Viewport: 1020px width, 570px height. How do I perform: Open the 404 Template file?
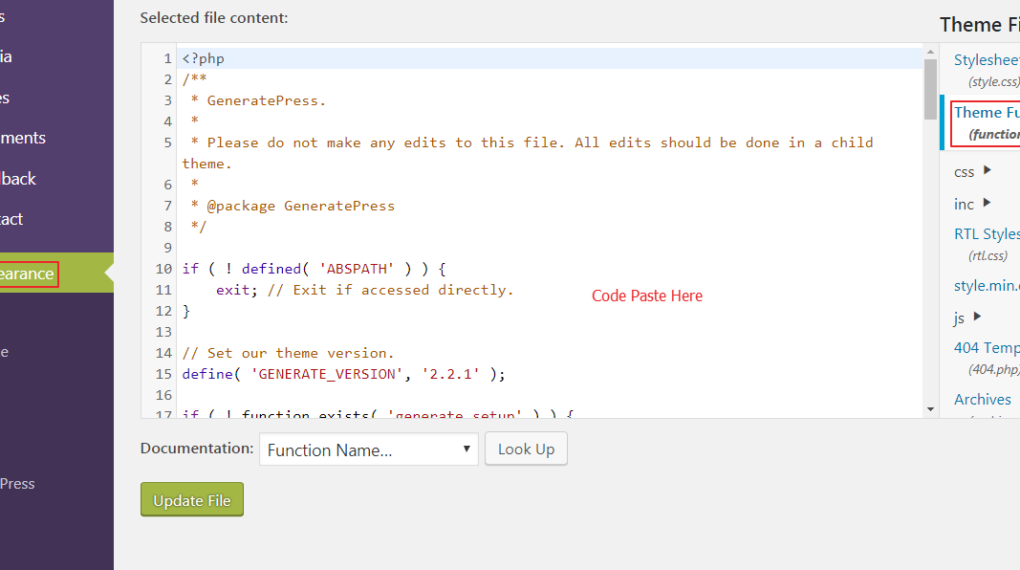click(986, 348)
